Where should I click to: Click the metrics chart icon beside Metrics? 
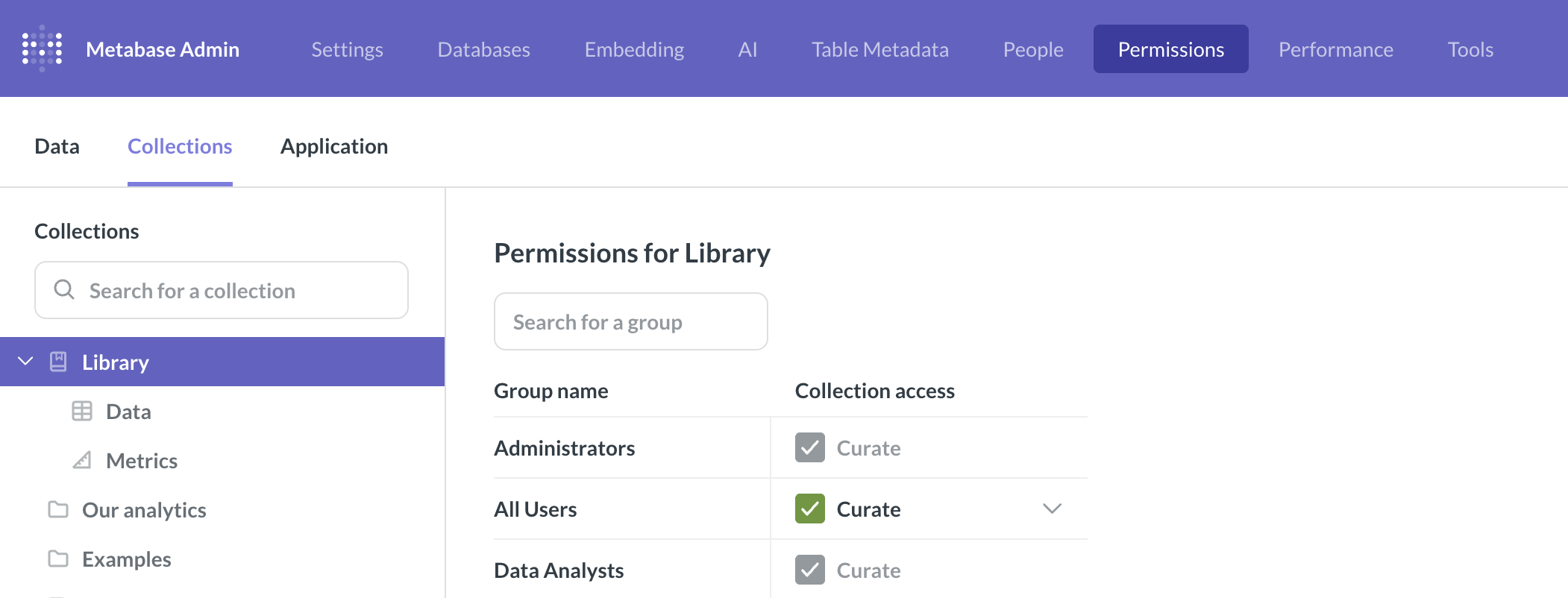tap(82, 460)
